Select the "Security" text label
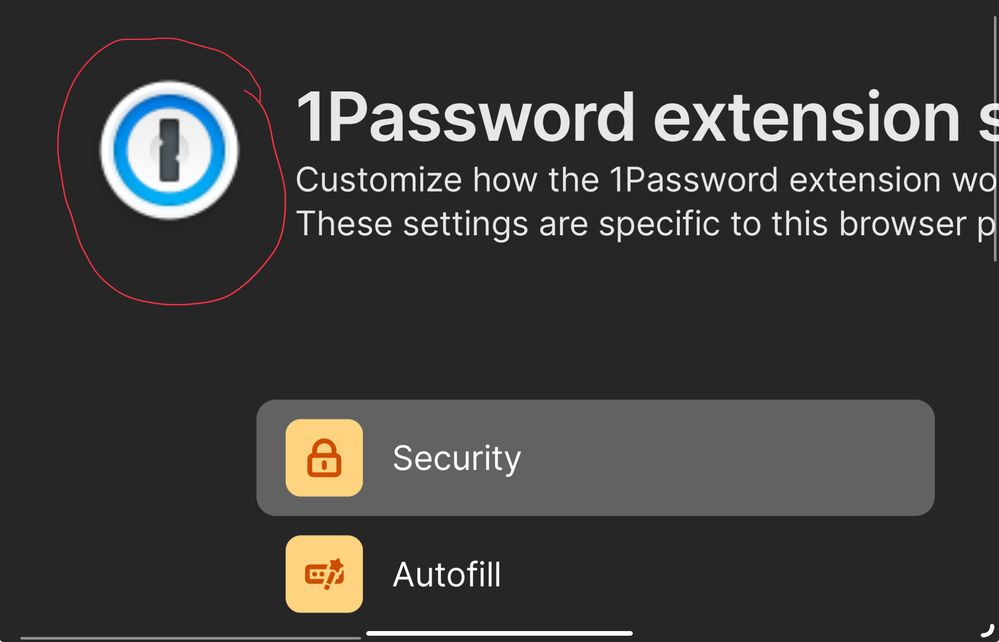Image resolution: width=999 pixels, height=642 pixels. coord(456,458)
